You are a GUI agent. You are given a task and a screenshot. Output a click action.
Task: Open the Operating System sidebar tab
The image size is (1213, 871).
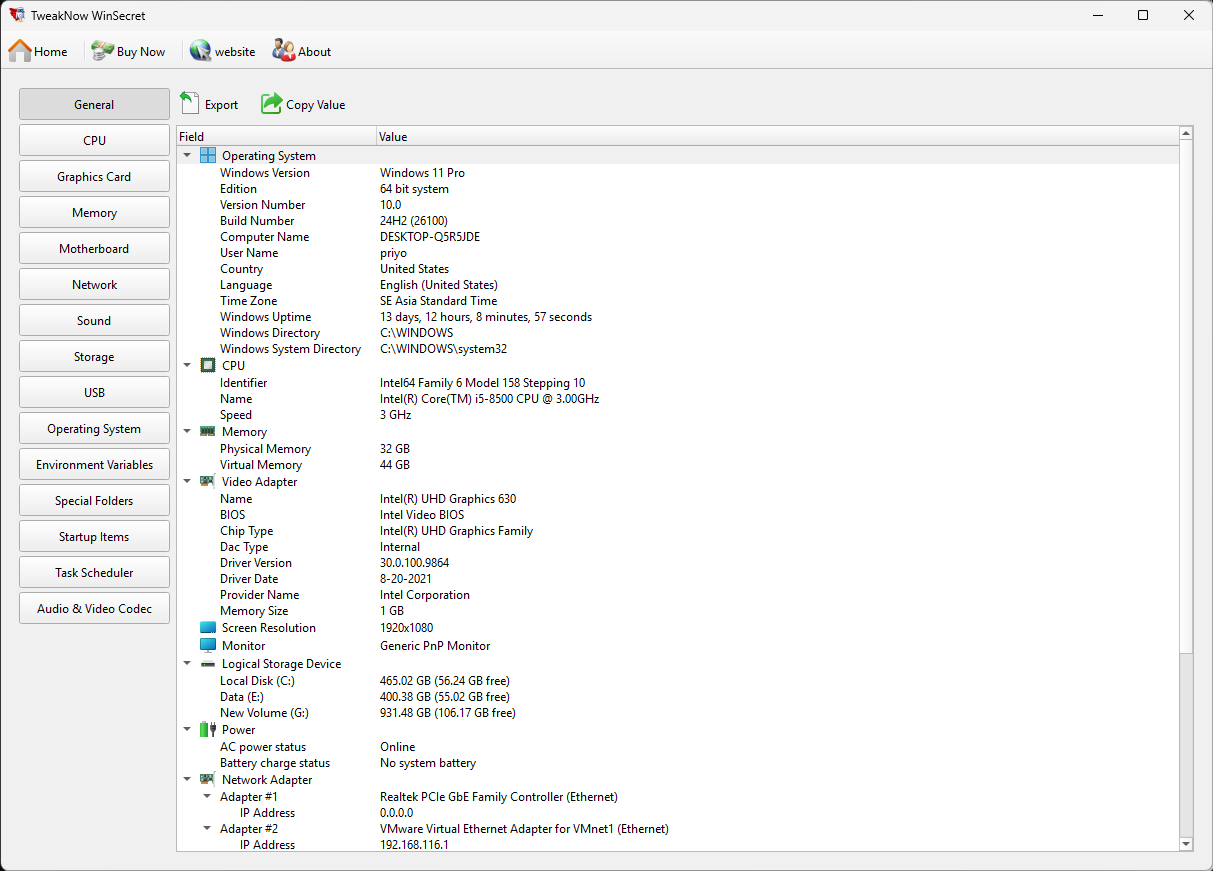click(94, 428)
